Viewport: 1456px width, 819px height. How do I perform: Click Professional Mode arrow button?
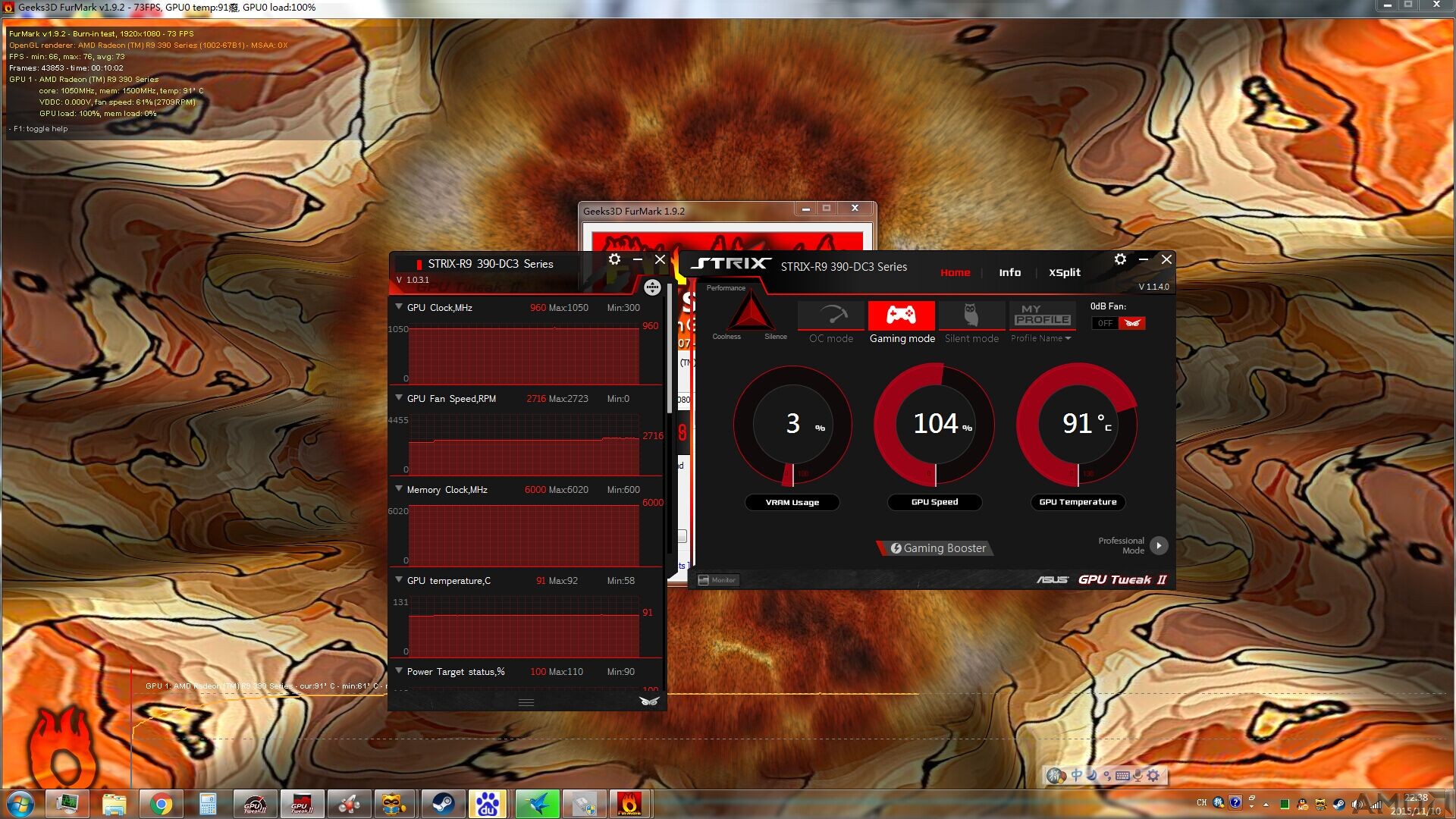click(x=1158, y=545)
